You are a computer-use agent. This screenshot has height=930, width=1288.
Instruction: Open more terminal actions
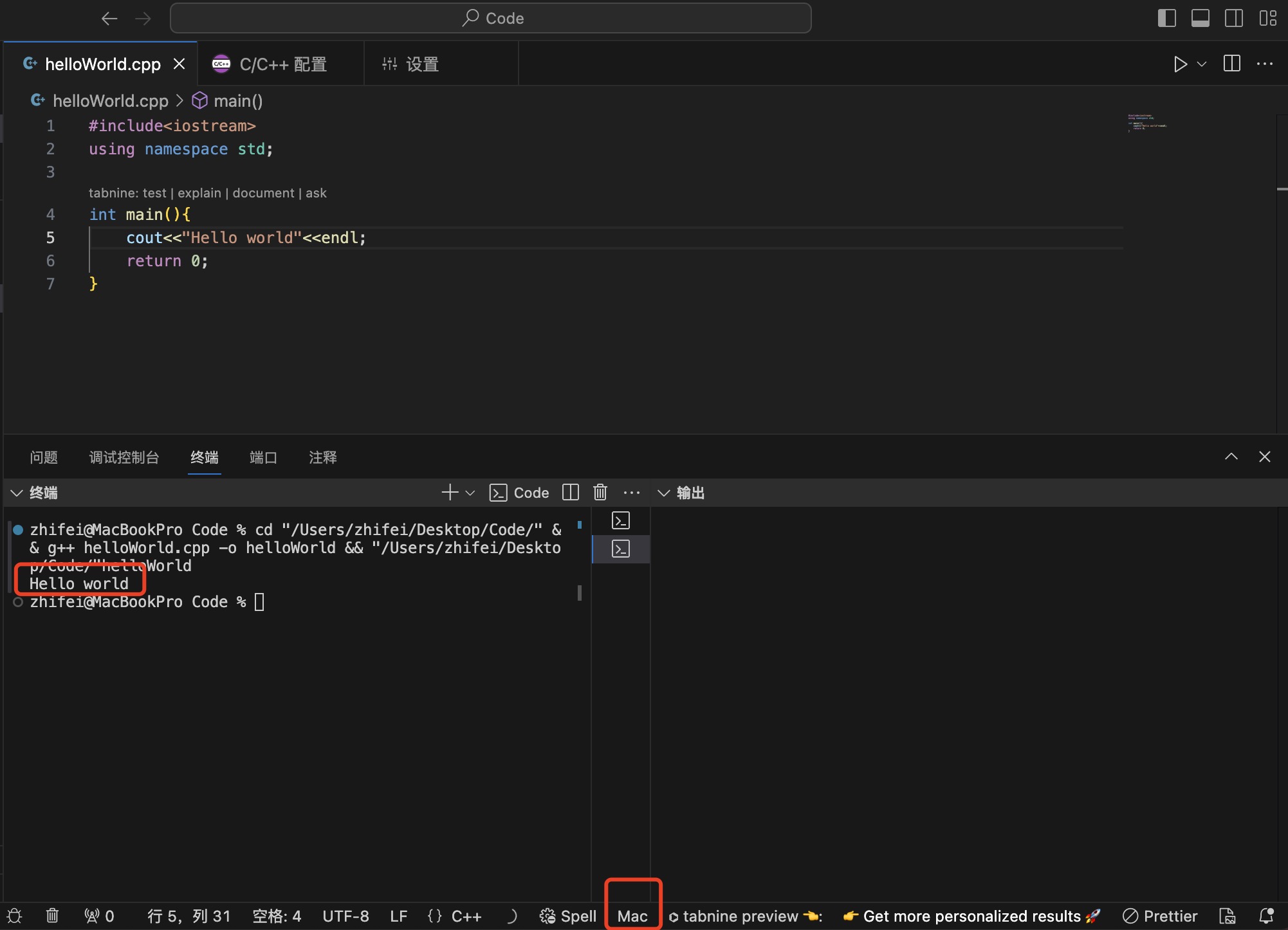(x=632, y=493)
